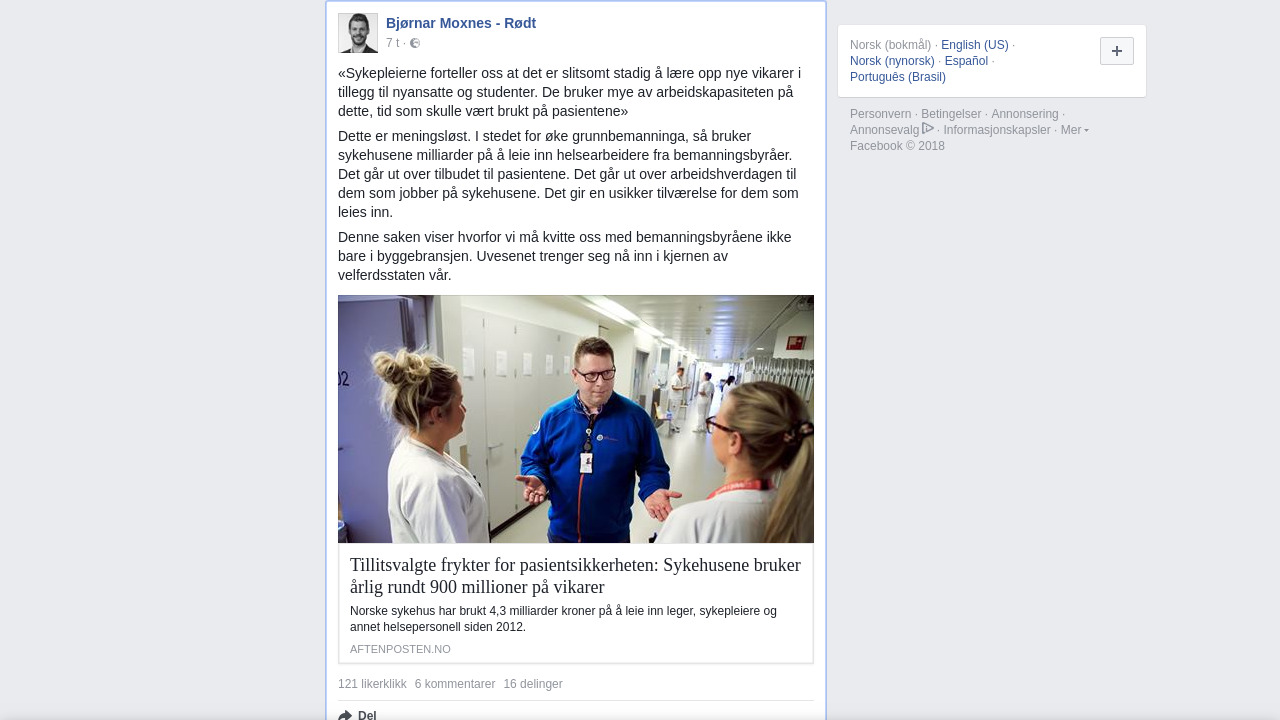This screenshot has height=720, width=1280.
Task: Open article headline about Tillitsvalgte frykter
Action: click(x=575, y=576)
